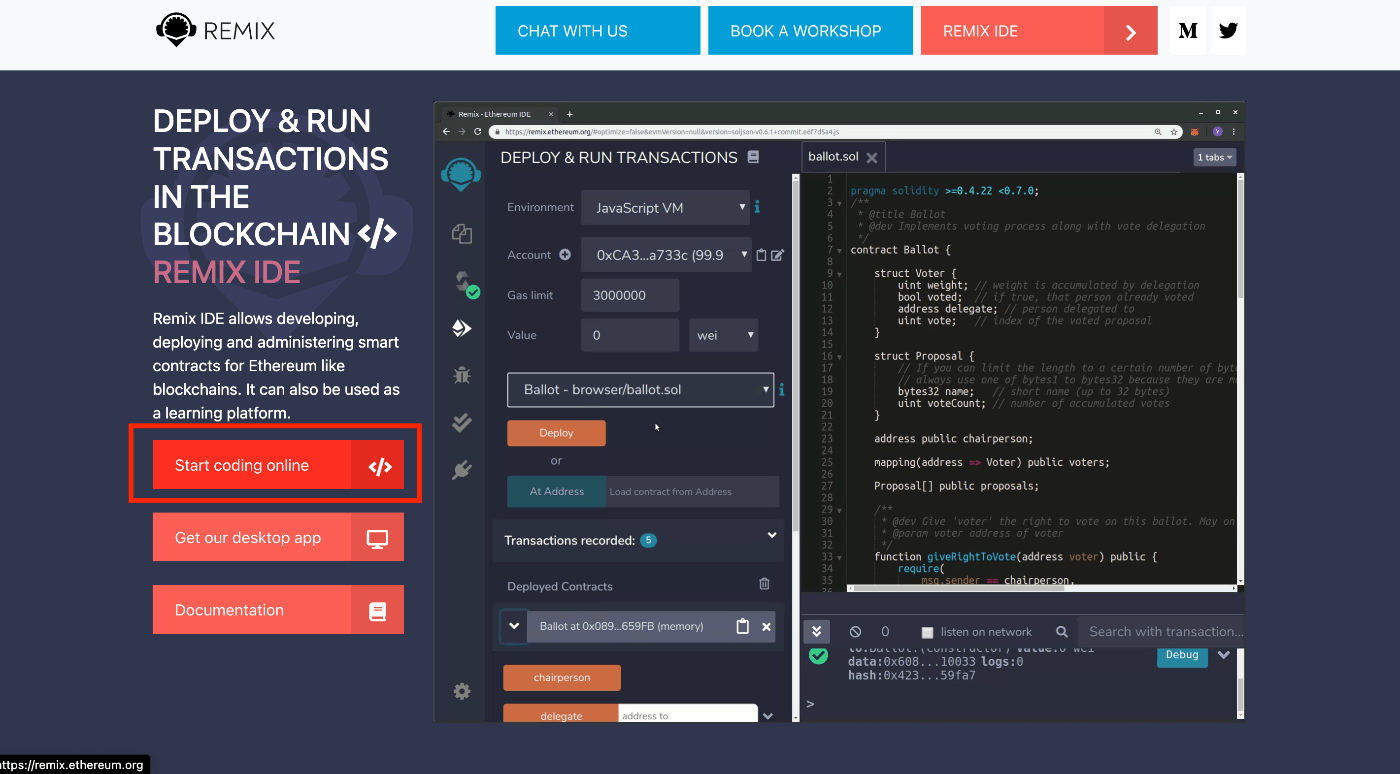
Task: Click the embedded browser URL bar
Action: (x=820, y=131)
